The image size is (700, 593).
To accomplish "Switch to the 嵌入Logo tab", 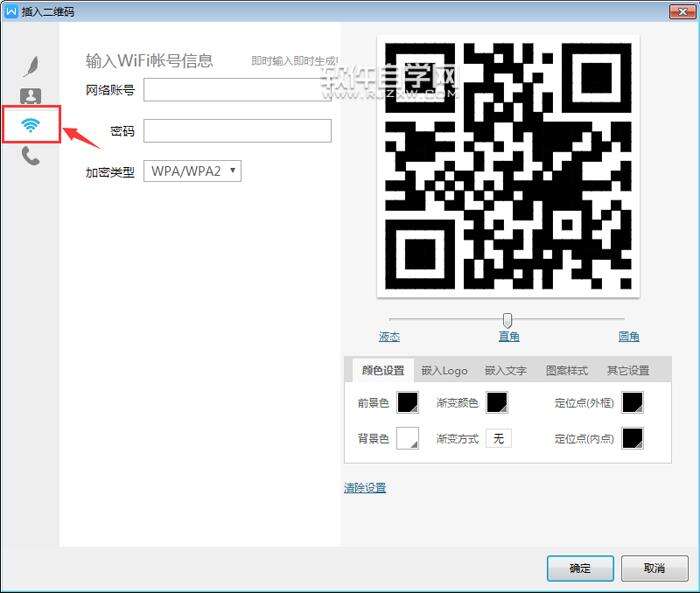I will click(444, 370).
